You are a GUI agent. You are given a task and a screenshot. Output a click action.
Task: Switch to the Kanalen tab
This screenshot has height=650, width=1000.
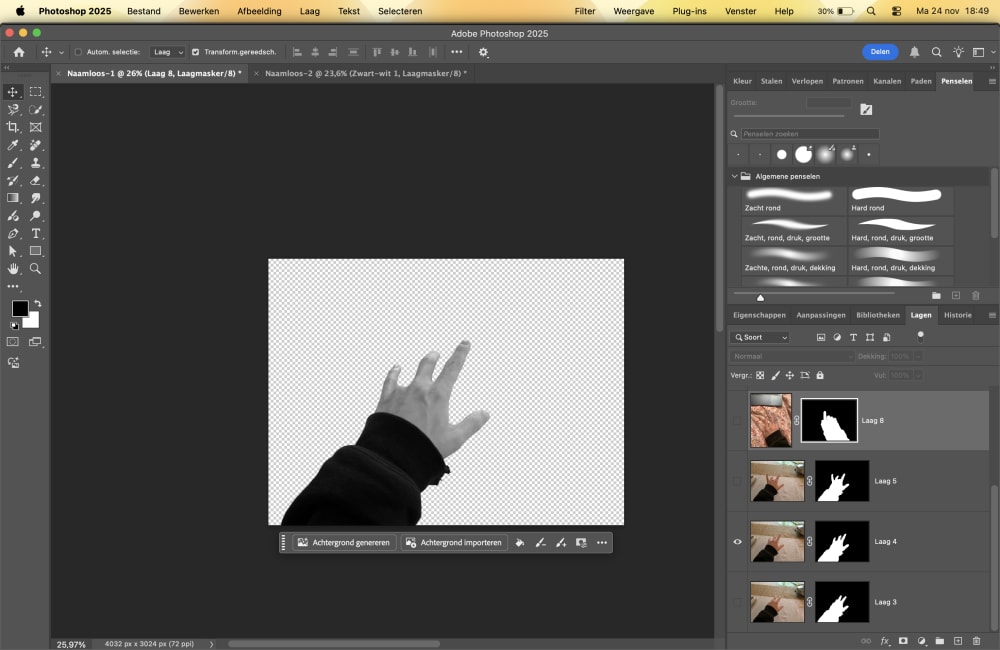coord(887,81)
